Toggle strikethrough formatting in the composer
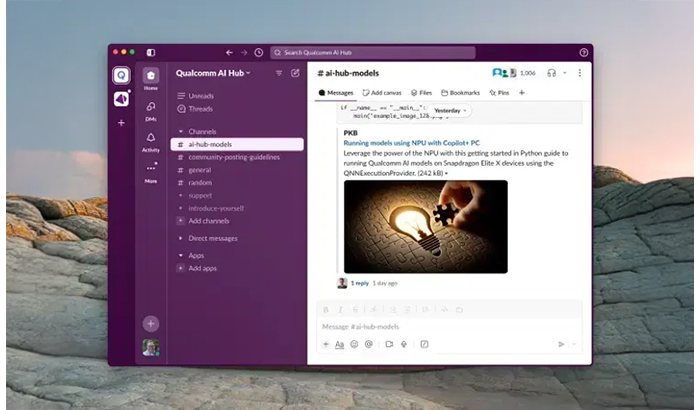 pos(355,310)
